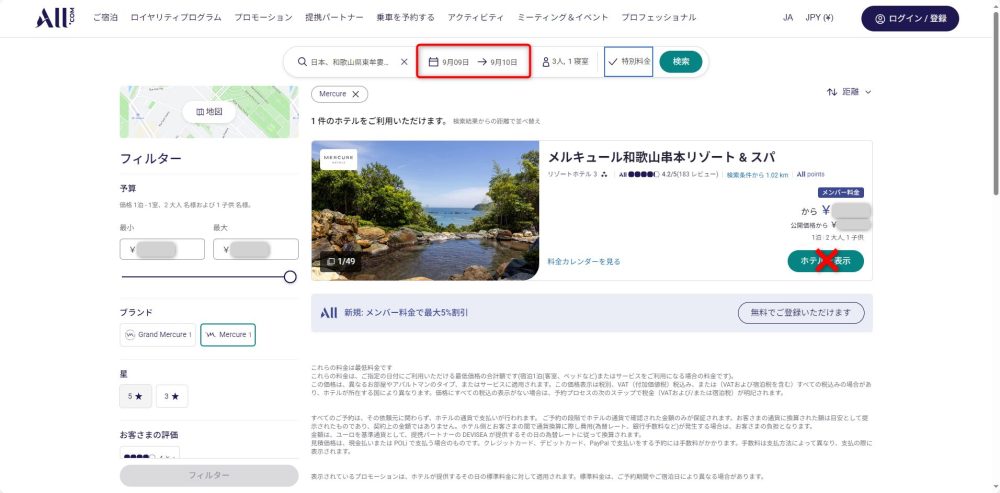Click the Mercure Hotels logo badge on photo

tap(339, 159)
